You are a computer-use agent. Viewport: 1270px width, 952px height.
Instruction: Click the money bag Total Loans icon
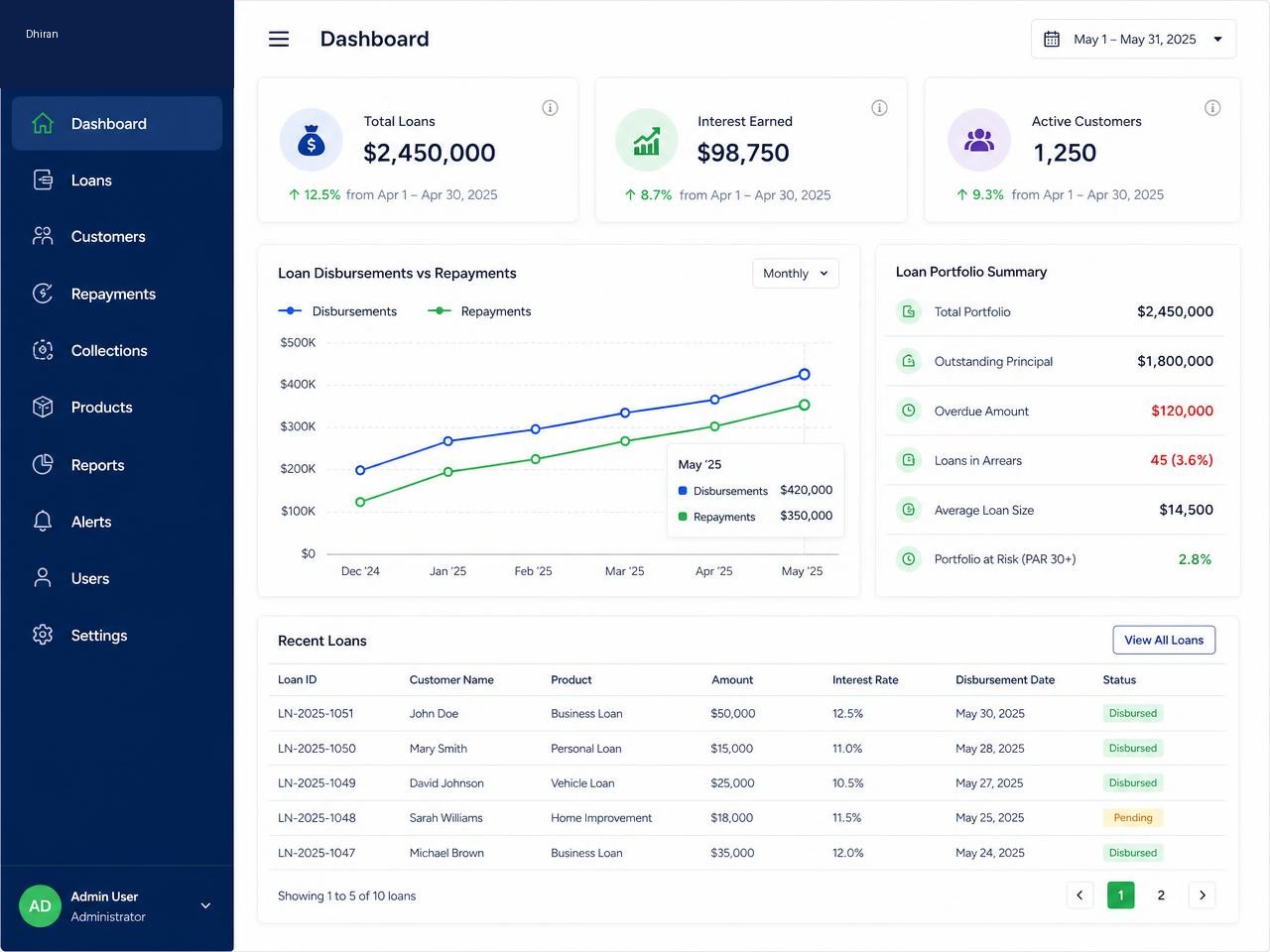tap(312, 140)
